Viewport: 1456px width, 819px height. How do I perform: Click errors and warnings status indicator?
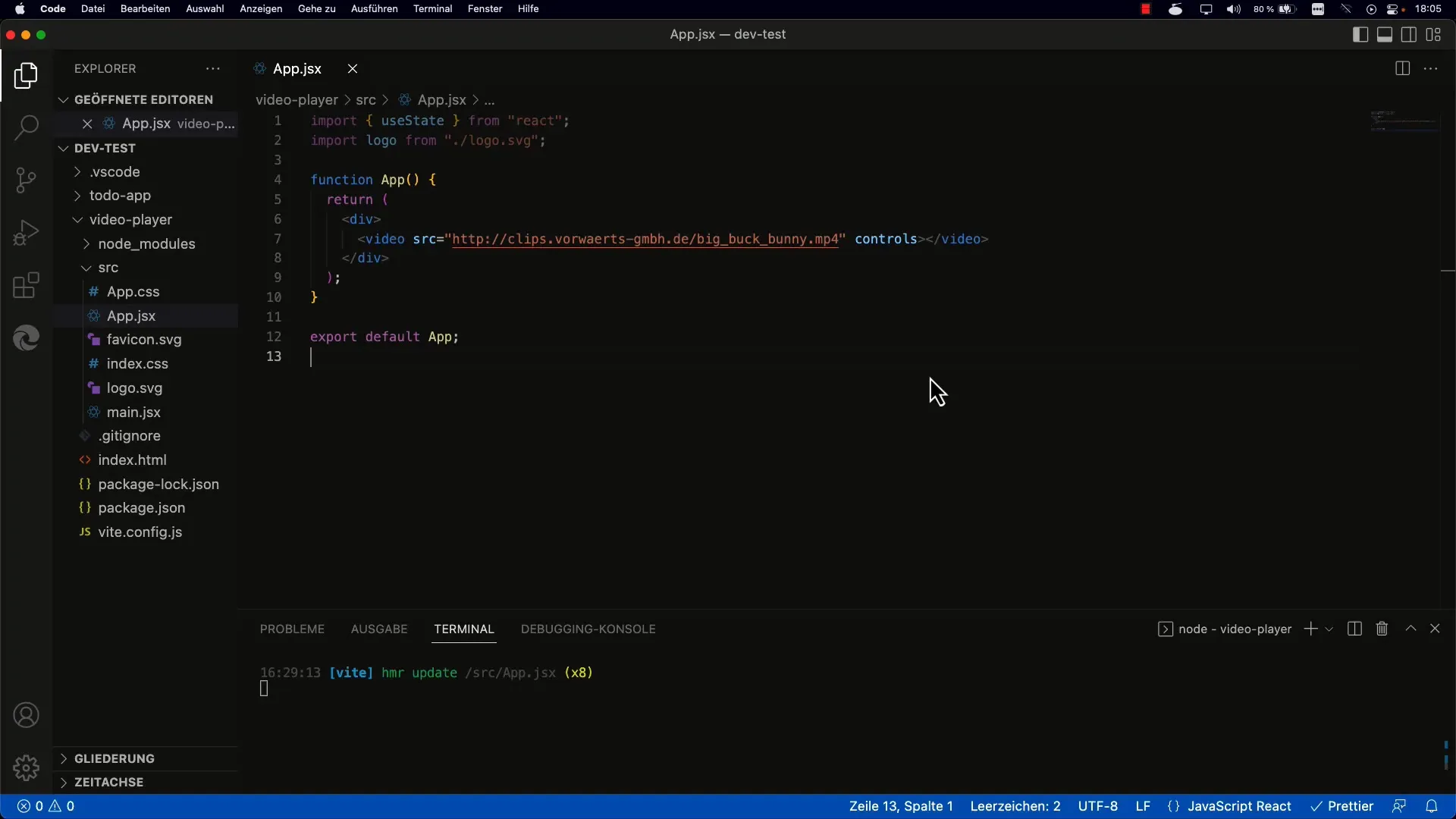click(x=46, y=806)
